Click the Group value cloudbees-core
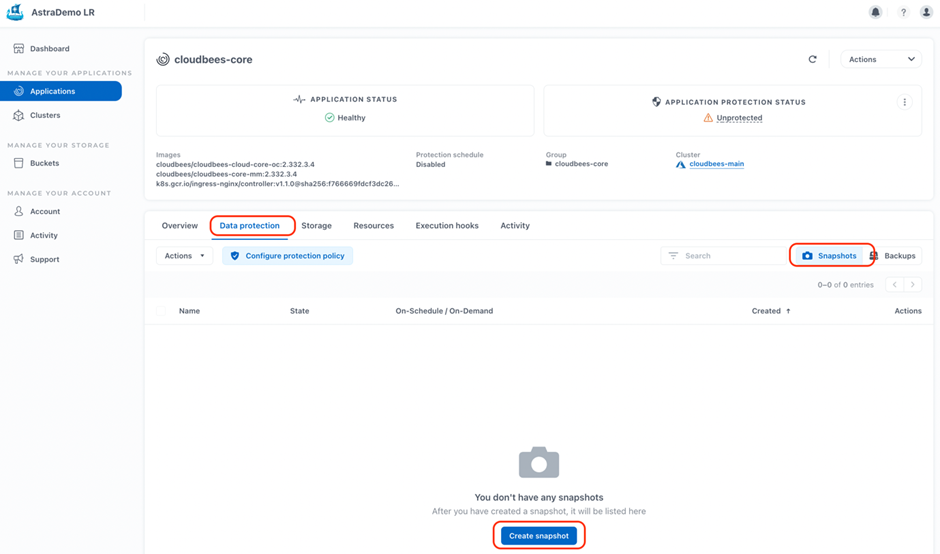The width and height of the screenshot is (940, 554). click(581, 164)
